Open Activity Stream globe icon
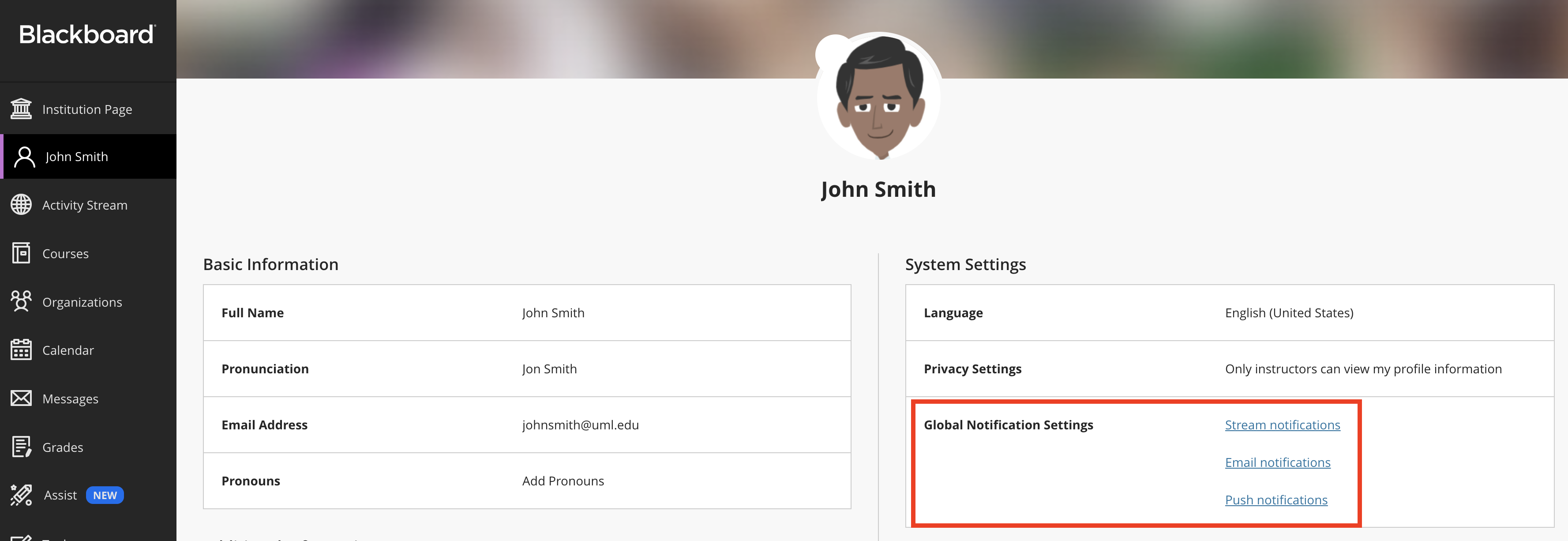The width and height of the screenshot is (1568, 541). pyautogui.click(x=21, y=205)
